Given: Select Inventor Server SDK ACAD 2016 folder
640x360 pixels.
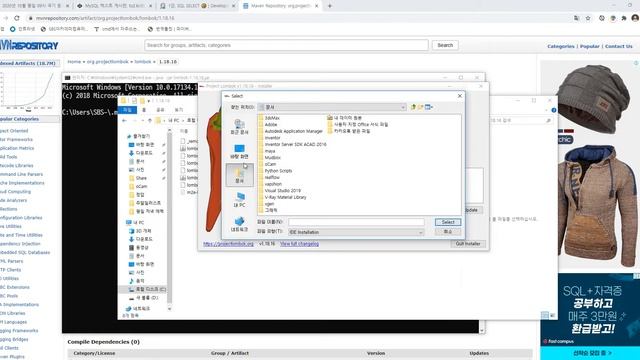Looking at the screenshot, I should coord(292,144).
